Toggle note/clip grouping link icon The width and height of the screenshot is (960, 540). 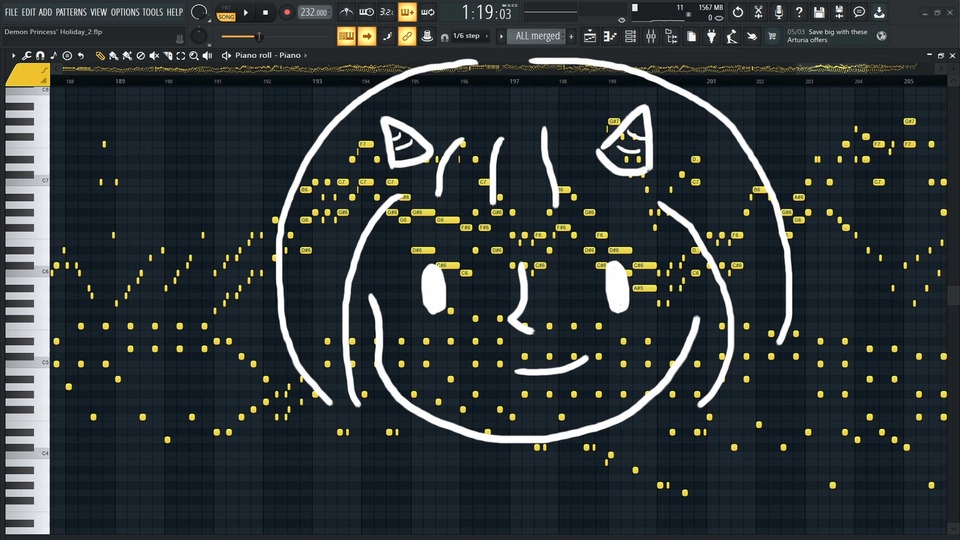click(407, 36)
